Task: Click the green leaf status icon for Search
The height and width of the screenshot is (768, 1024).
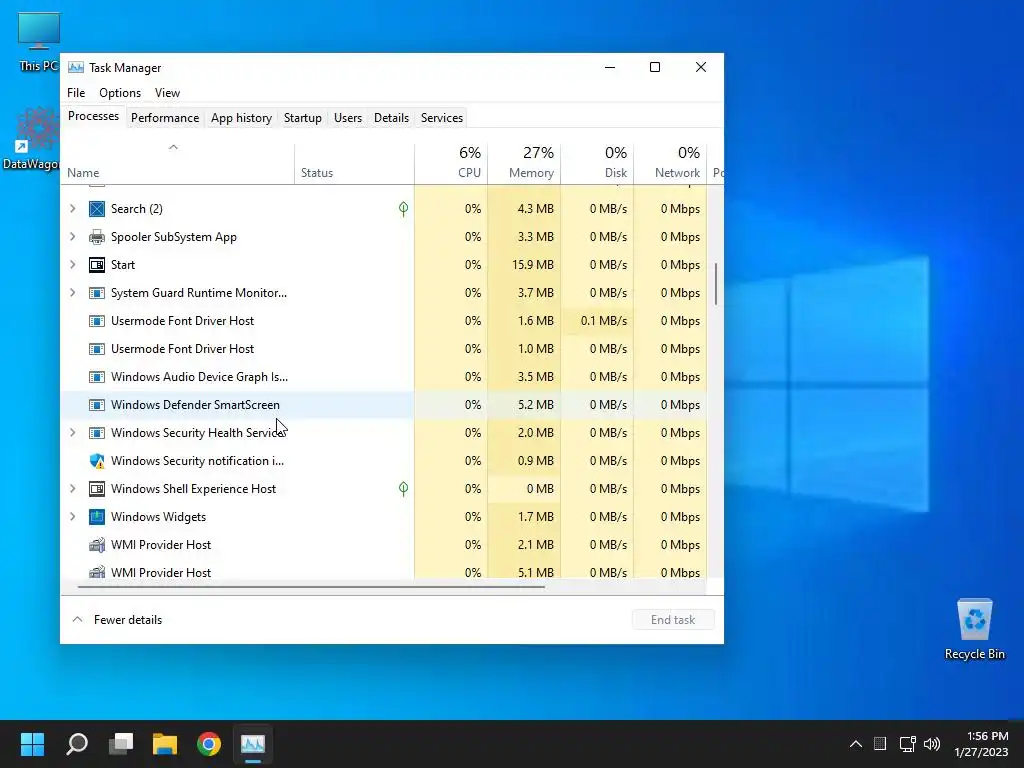Action: coord(404,209)
